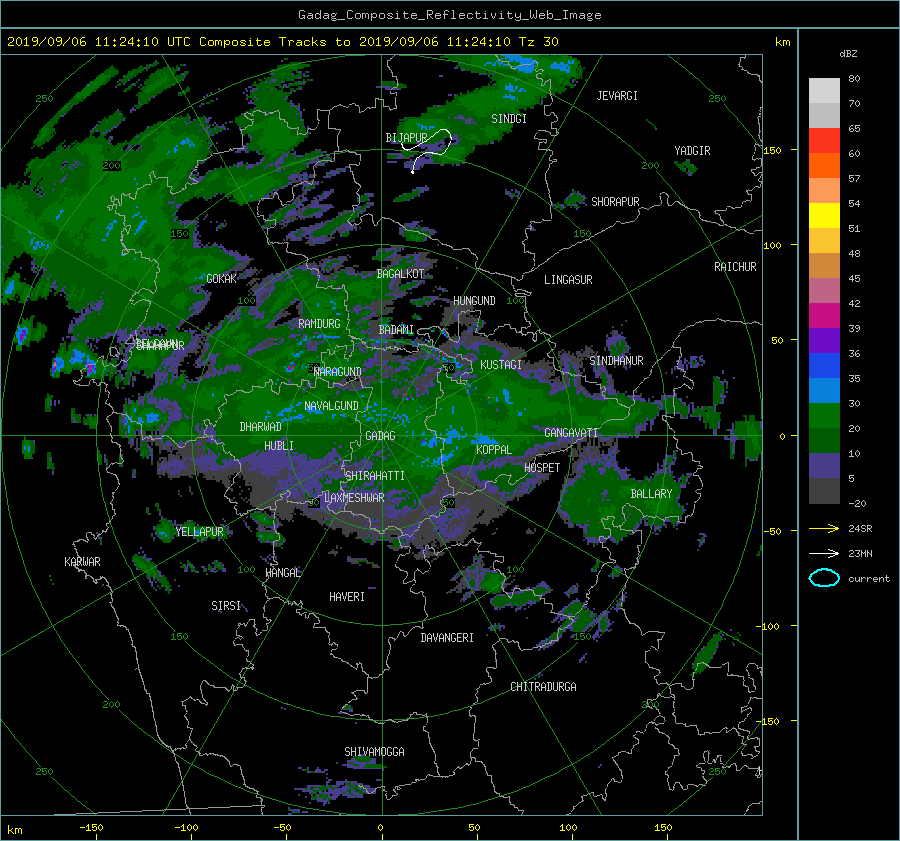Click the KARWAR city label
This screenshot has height=841, width=900.
tap(82, 562)
